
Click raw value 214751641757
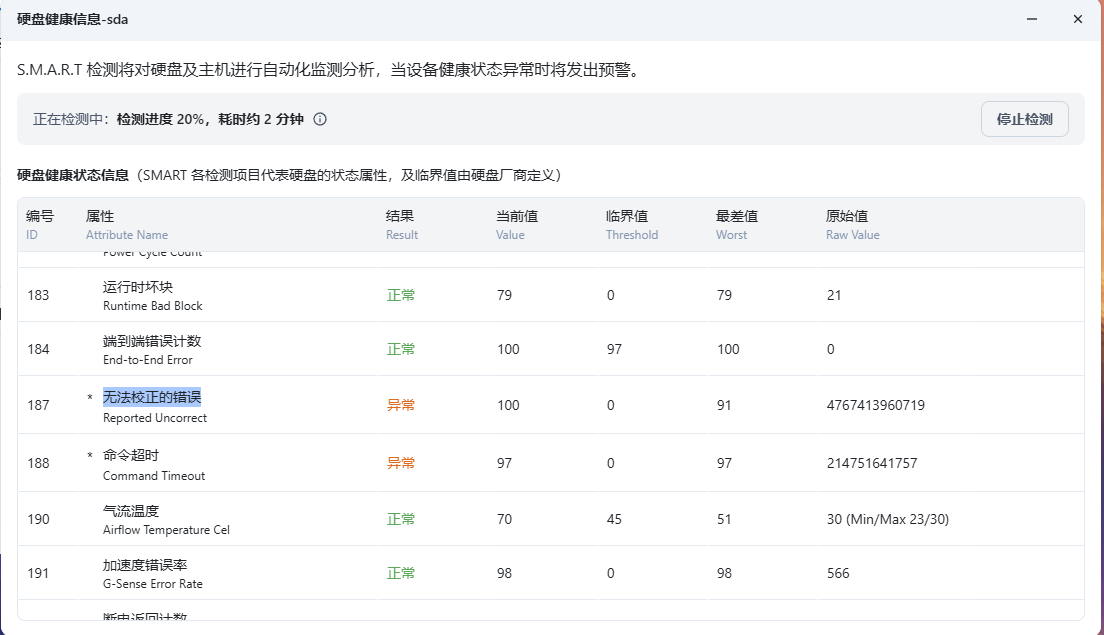point(872,463)
